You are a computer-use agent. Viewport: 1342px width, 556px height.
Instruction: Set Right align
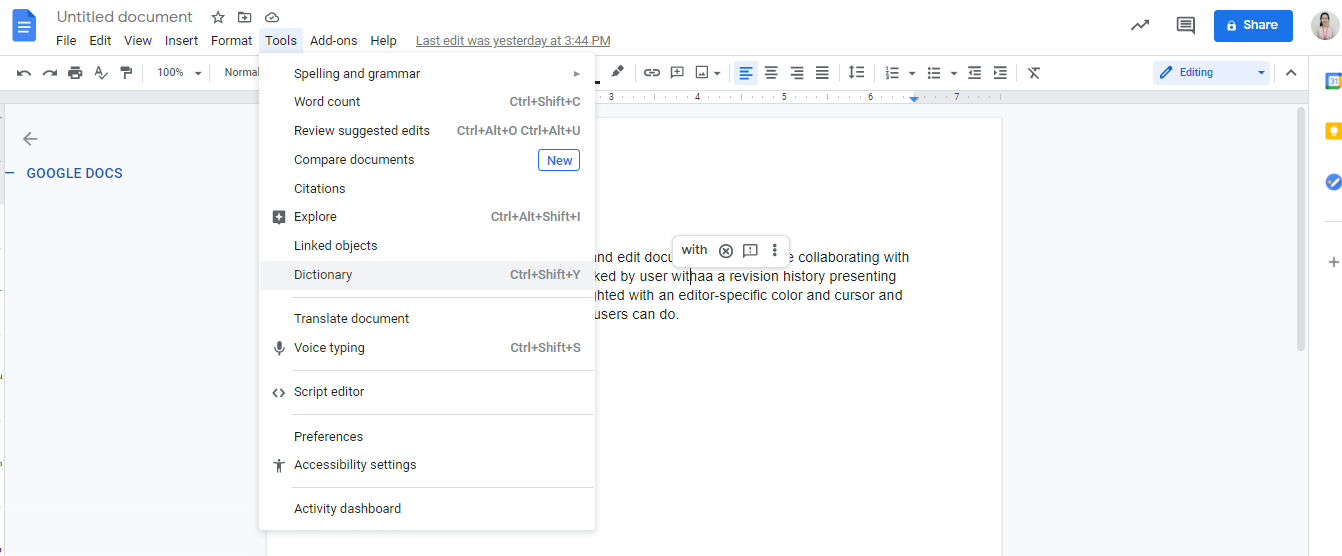(797, 73)
